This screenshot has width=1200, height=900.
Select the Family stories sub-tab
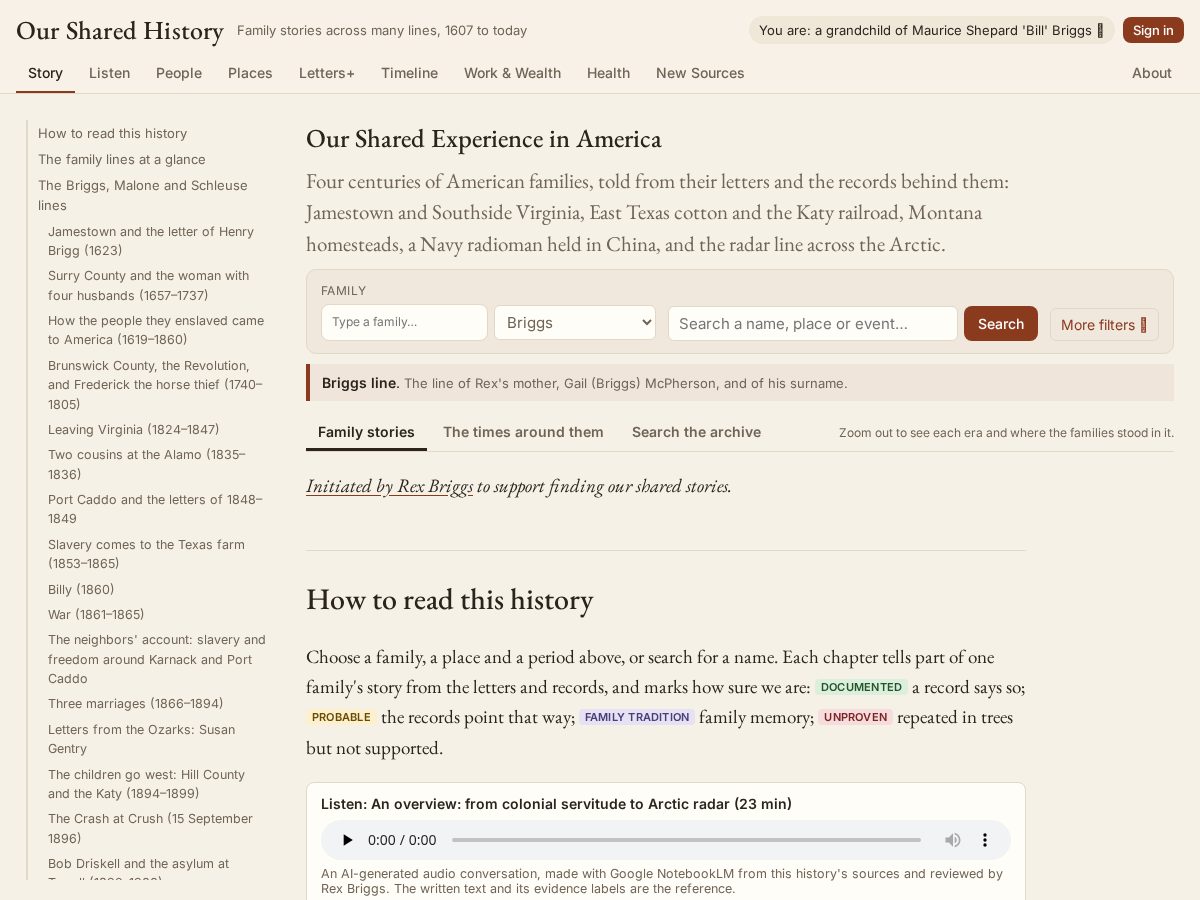(x=366, y=432)
